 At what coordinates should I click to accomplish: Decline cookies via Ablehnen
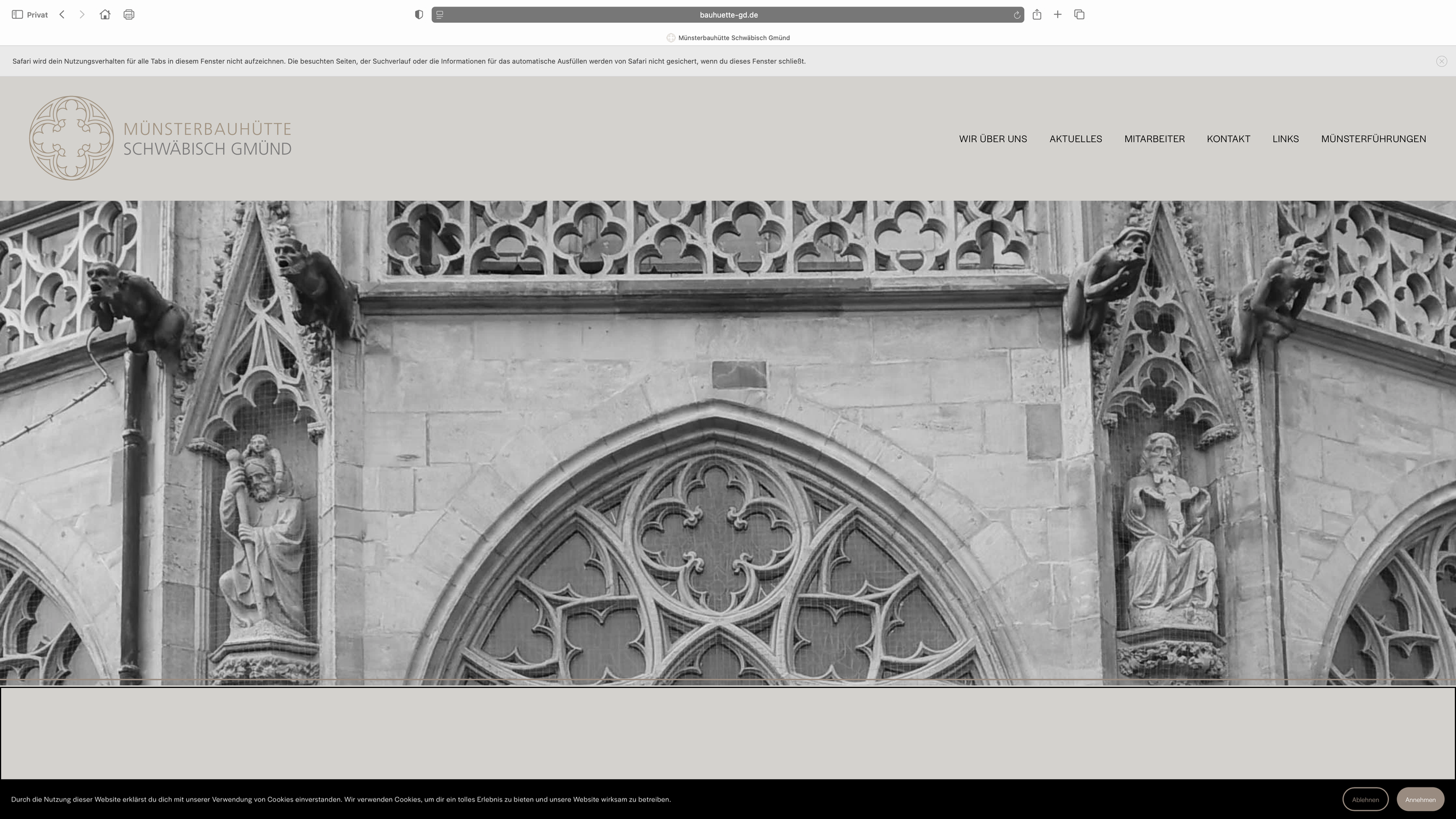(x=1366, y=799)
